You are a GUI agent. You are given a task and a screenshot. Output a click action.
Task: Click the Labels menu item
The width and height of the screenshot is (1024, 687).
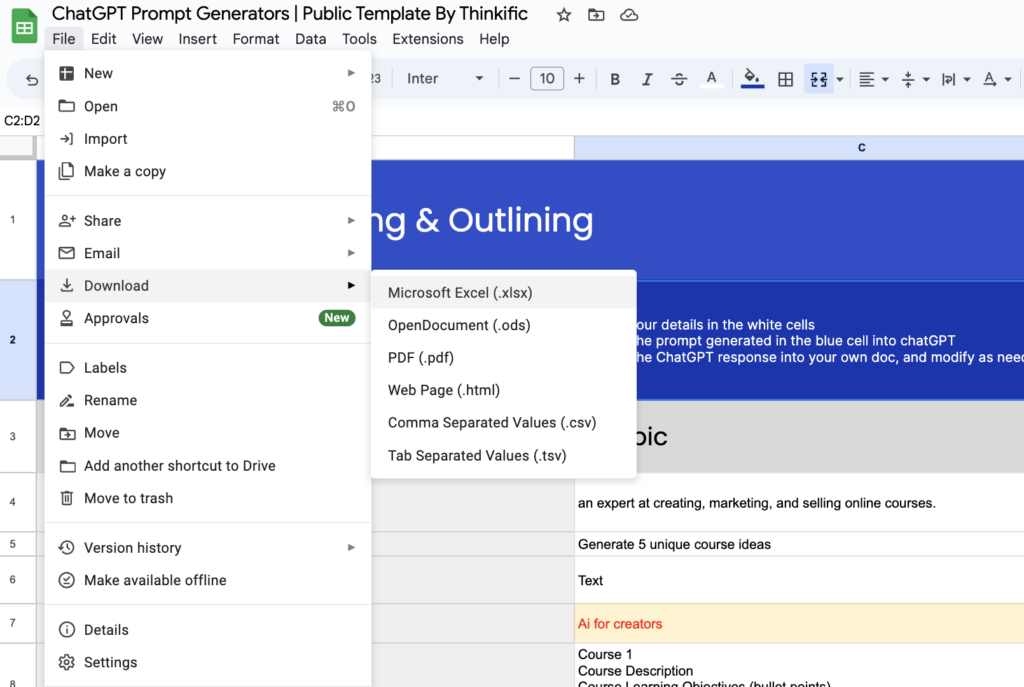coord(208,368)
